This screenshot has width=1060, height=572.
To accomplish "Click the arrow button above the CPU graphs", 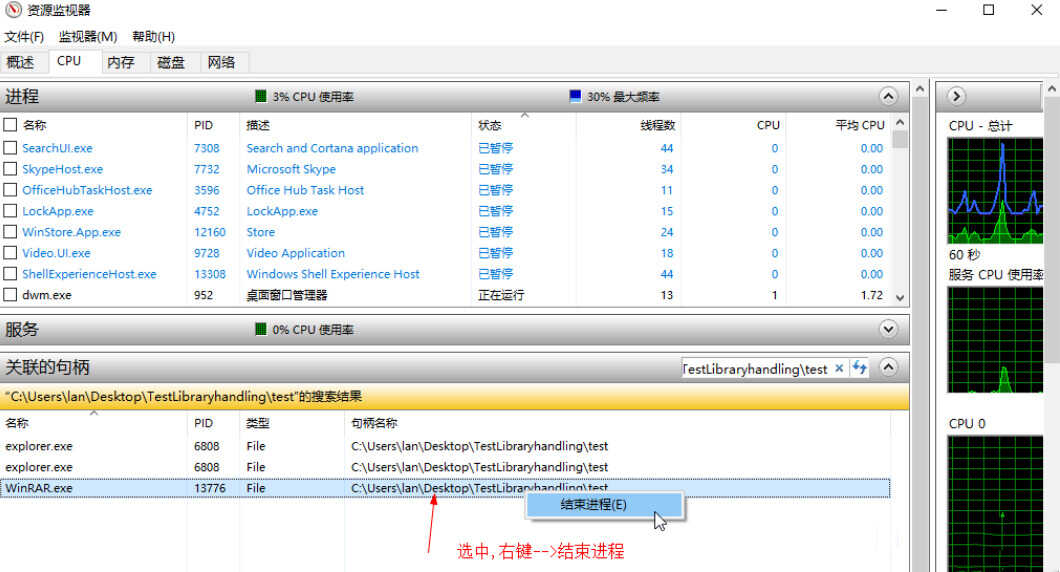I will click(x=956, y=96).
